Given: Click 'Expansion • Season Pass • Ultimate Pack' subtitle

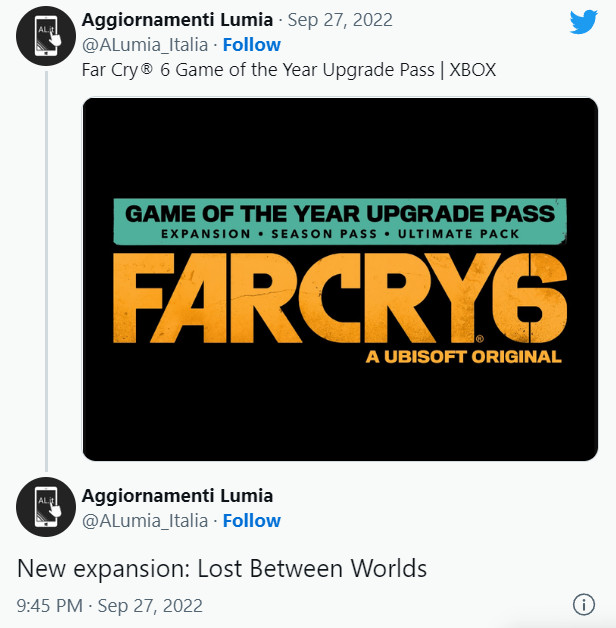Looking at the screenshot, I should pos(340,232).
